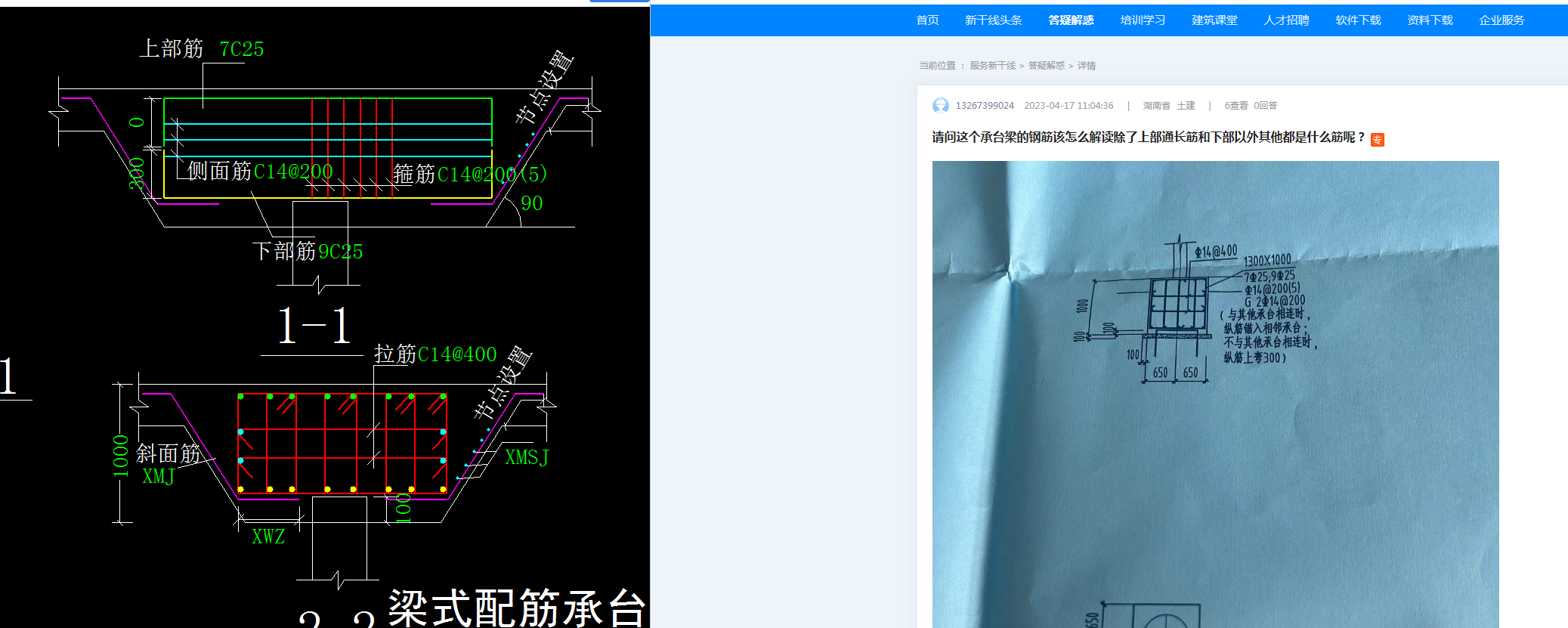This screenshot has height=628, width=1568.
Task: Click the XMSJ label in CAD drawing
Action: (x=527, y=458)
